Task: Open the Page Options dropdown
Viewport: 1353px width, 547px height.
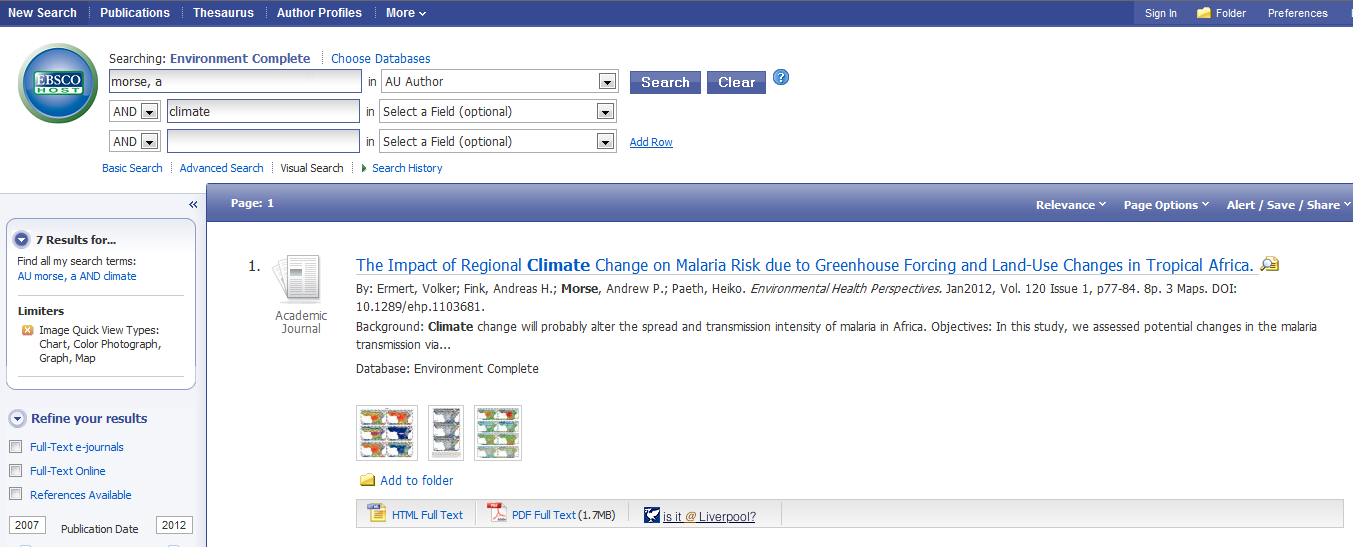Action: click(1166, 205)
